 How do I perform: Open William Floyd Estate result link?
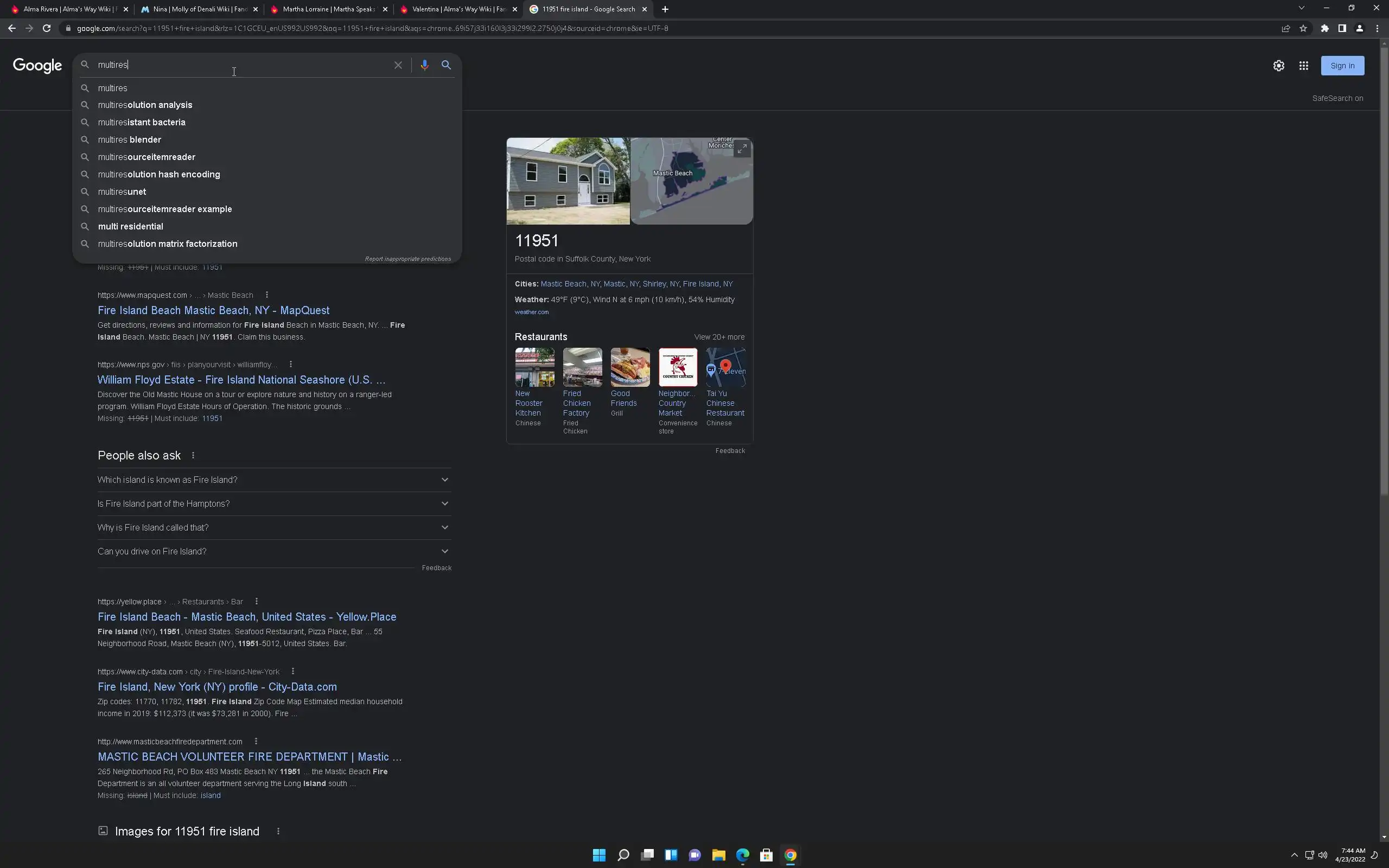tap(241, 379)
